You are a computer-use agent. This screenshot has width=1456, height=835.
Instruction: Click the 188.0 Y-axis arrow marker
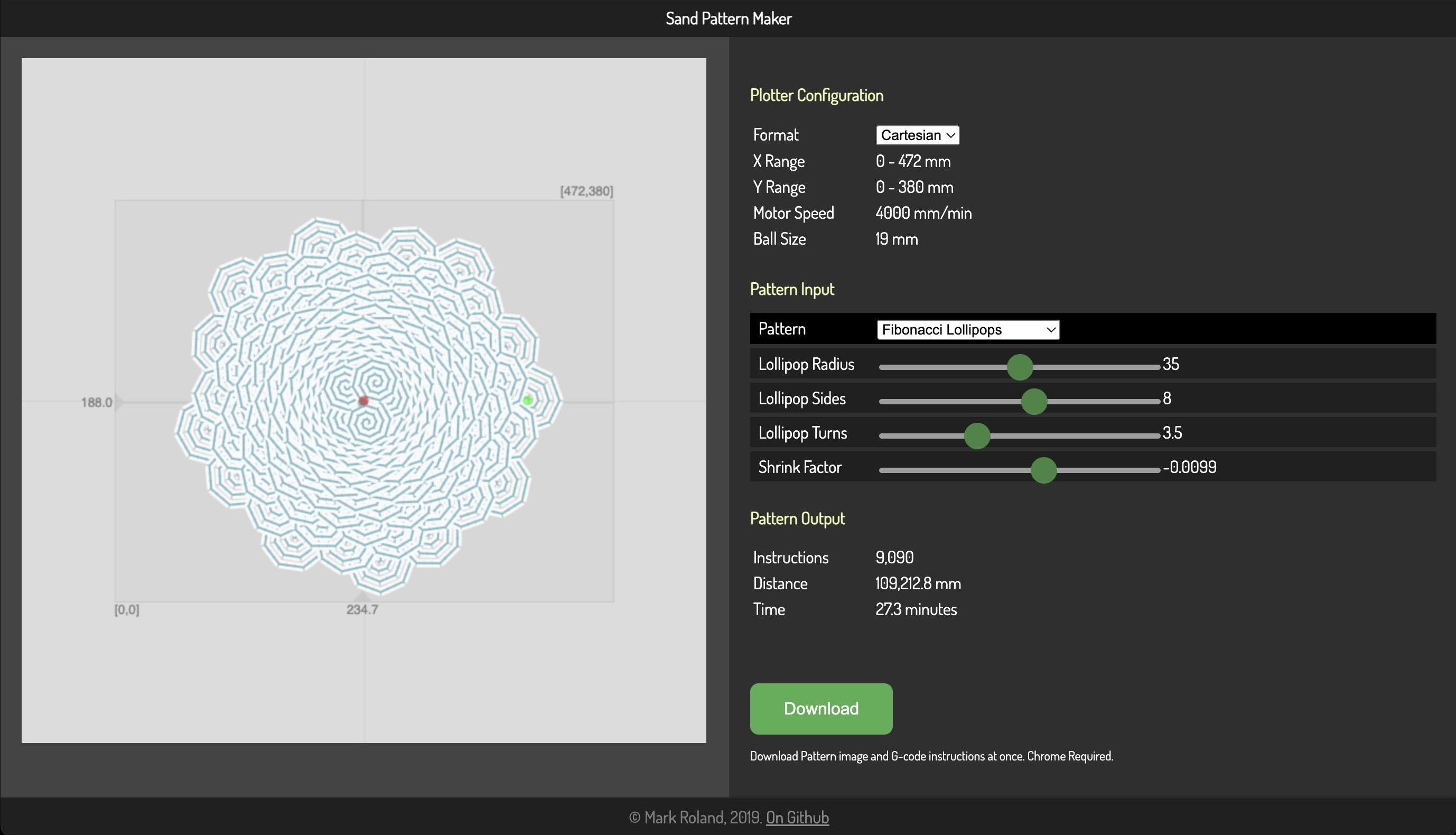click(119, 402)
